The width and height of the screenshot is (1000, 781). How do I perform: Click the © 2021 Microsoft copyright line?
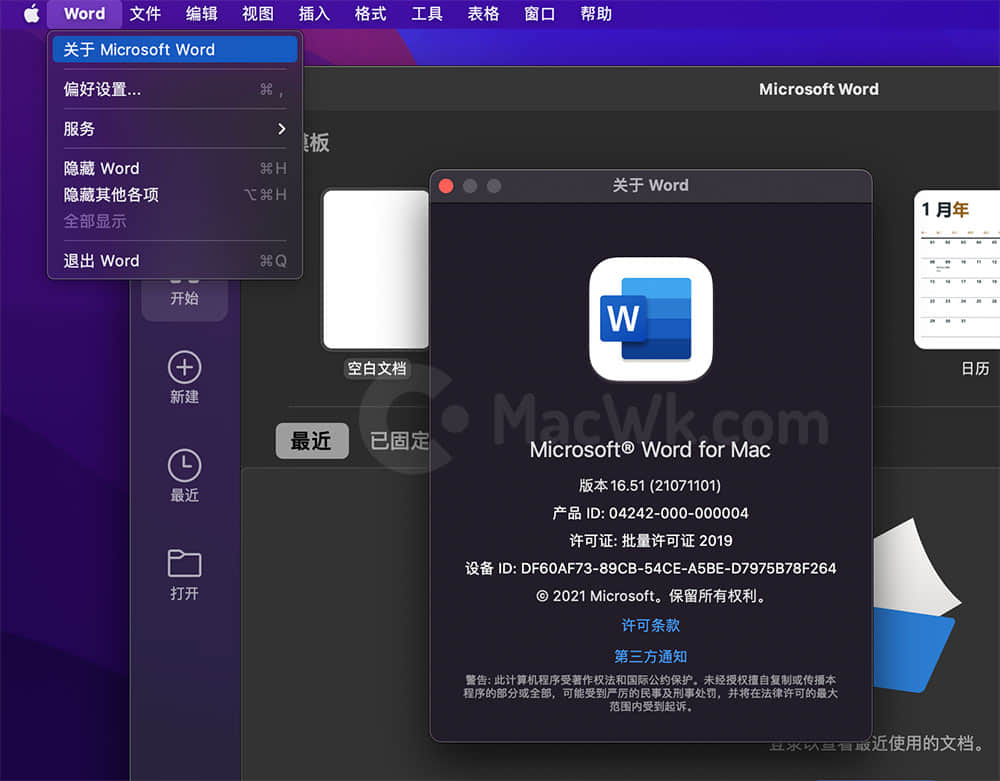tap(651, 596)
